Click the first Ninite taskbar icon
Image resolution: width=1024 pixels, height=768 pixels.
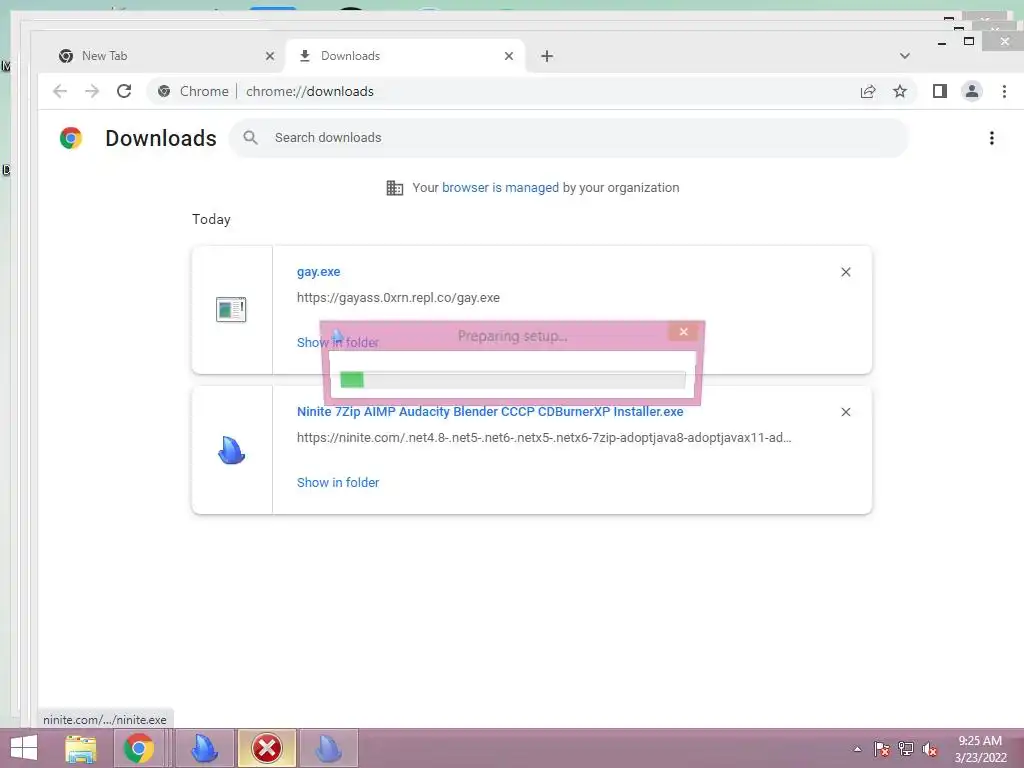[x=204, y=748]
